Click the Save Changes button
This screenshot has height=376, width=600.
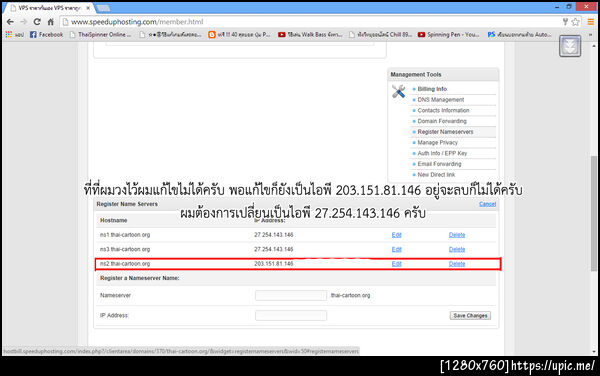470,316
